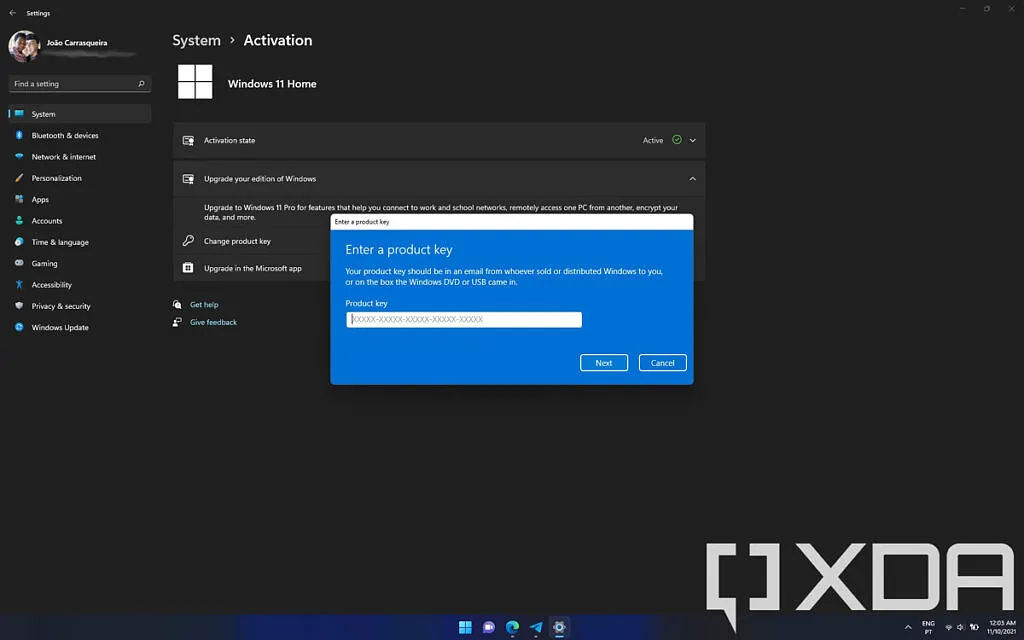The image size is (1024, 640).
Task: Open Telegram from the taskbar
Action: click(x=536, y=628)
